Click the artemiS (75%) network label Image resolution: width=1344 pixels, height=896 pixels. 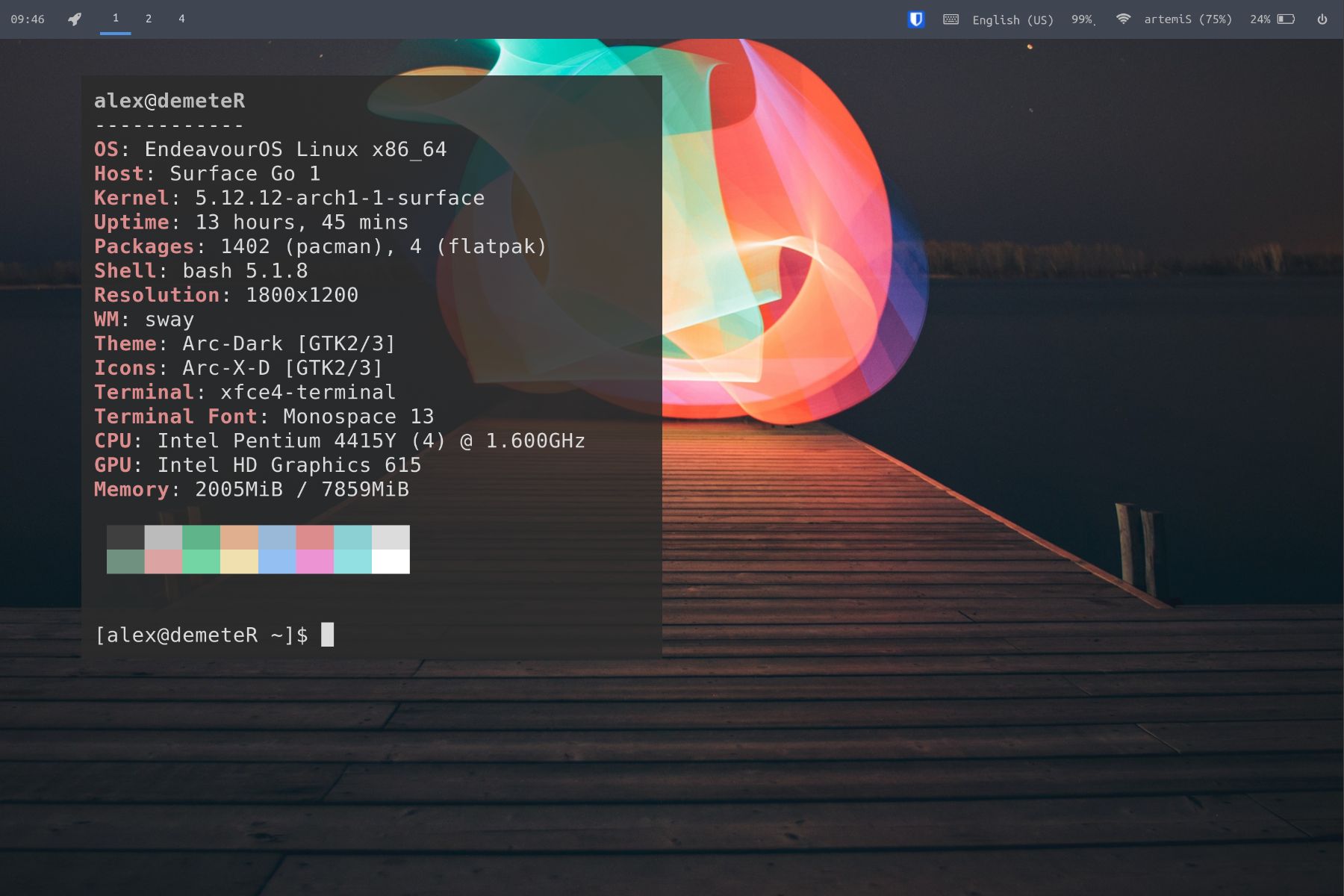[x=1188, y=19]
